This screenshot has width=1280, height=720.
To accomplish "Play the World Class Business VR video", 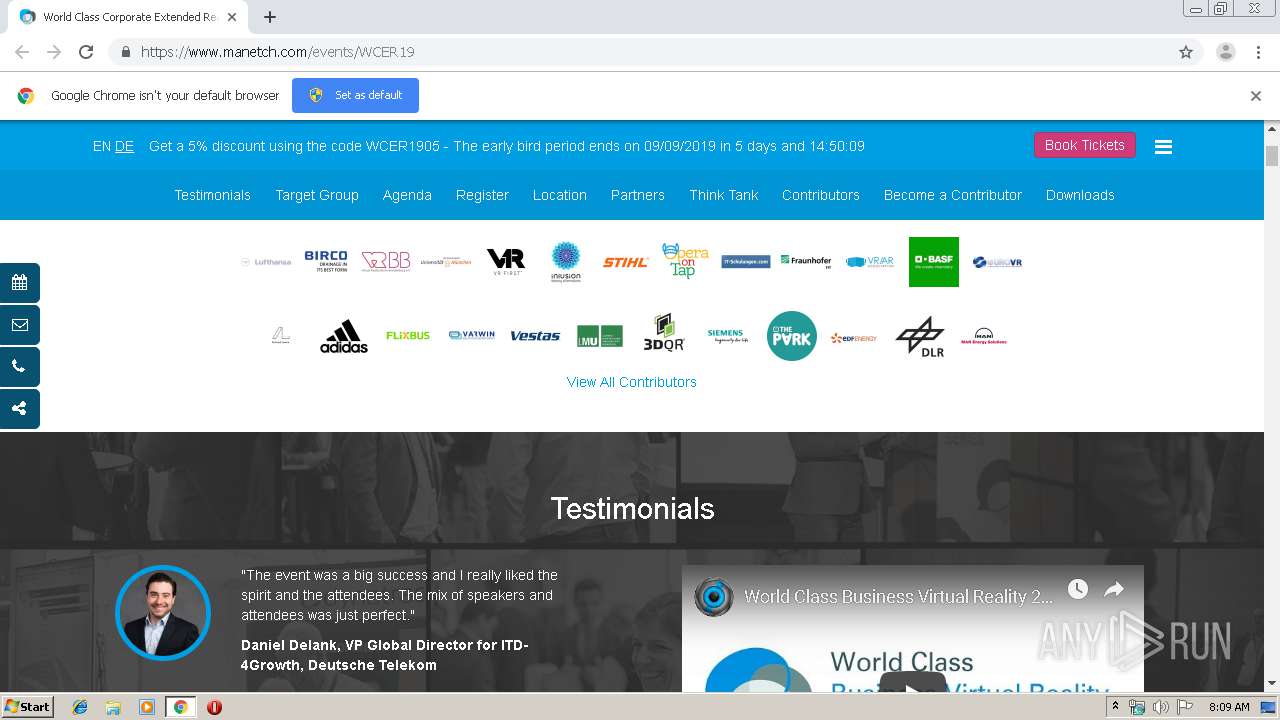I will pyautogui.click(x=913, y=686).
